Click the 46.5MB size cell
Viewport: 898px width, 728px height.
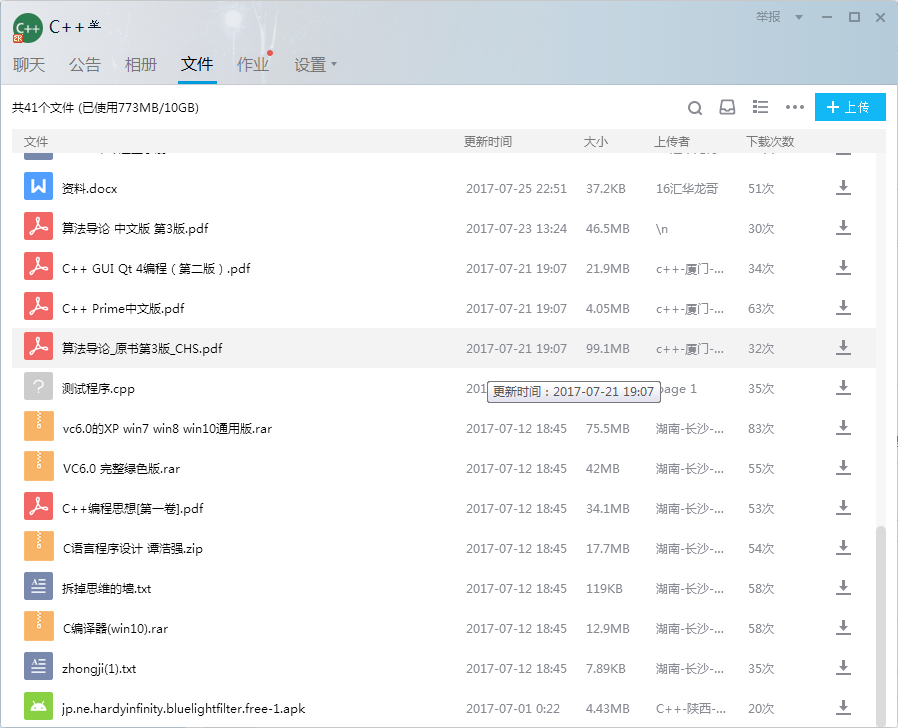(608, 229)
